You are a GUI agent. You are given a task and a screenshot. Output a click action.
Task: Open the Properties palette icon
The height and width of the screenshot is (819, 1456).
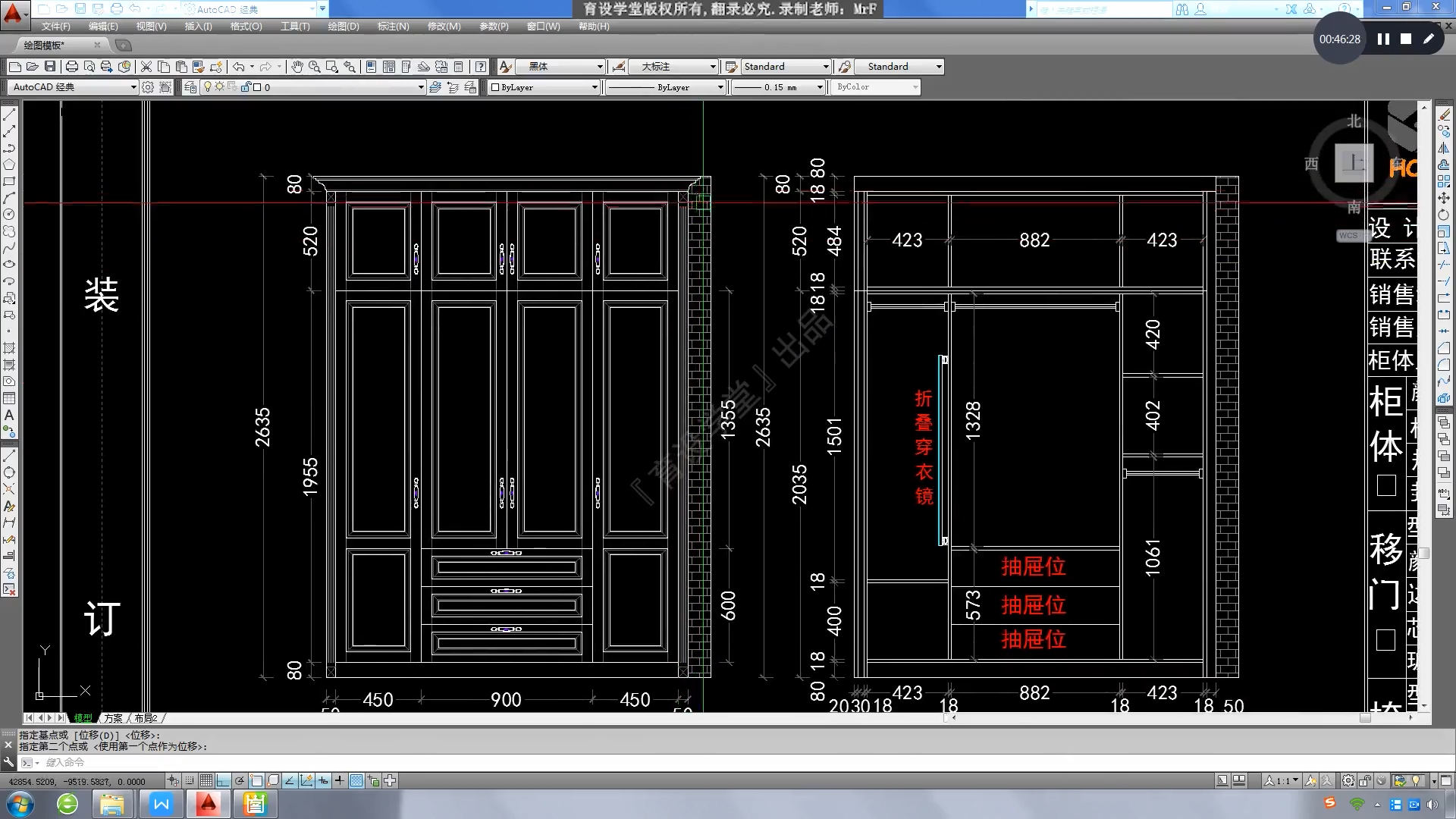click(372, 67)
